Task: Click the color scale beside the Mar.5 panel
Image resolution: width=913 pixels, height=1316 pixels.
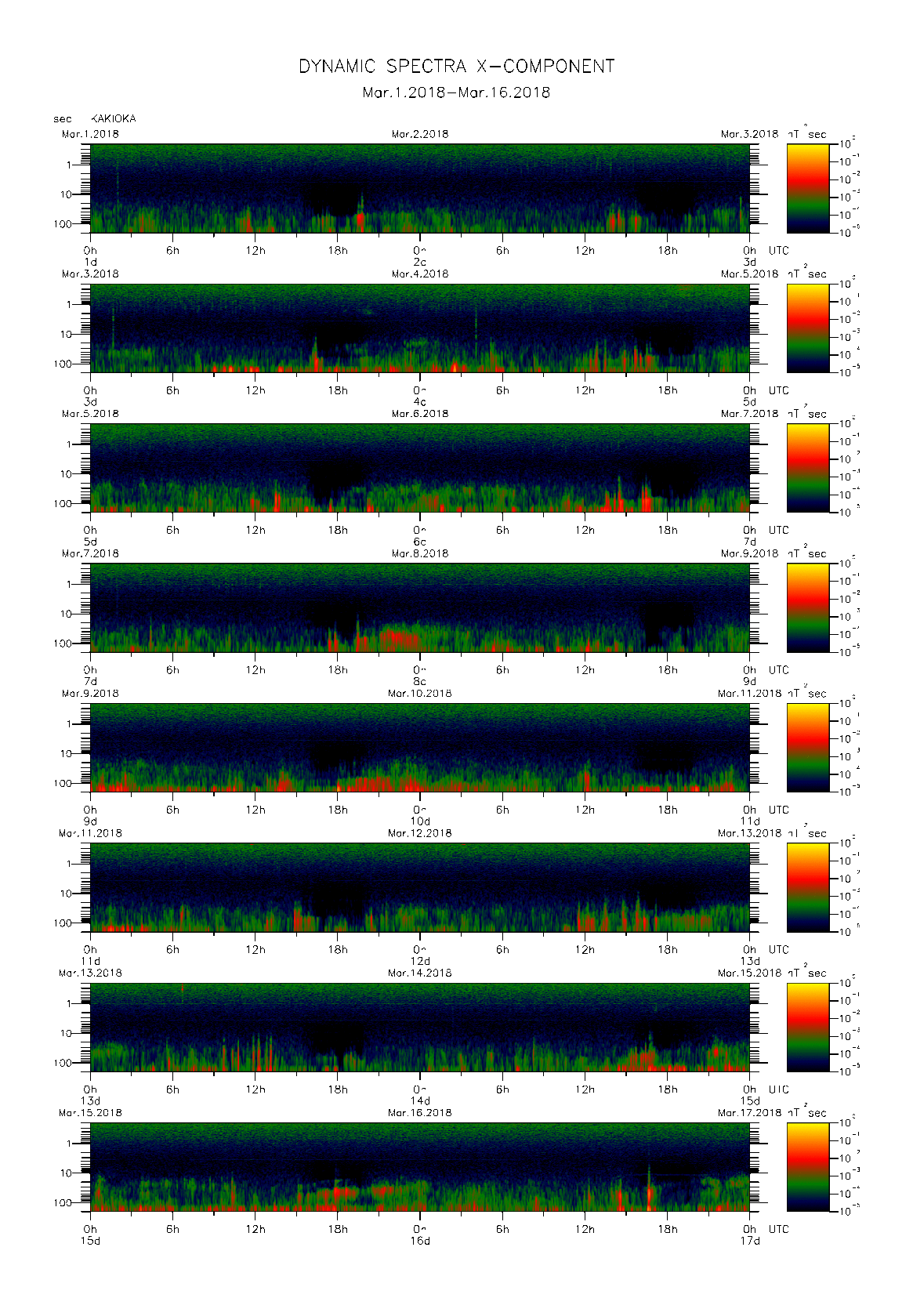Action: tap(808, 468)
